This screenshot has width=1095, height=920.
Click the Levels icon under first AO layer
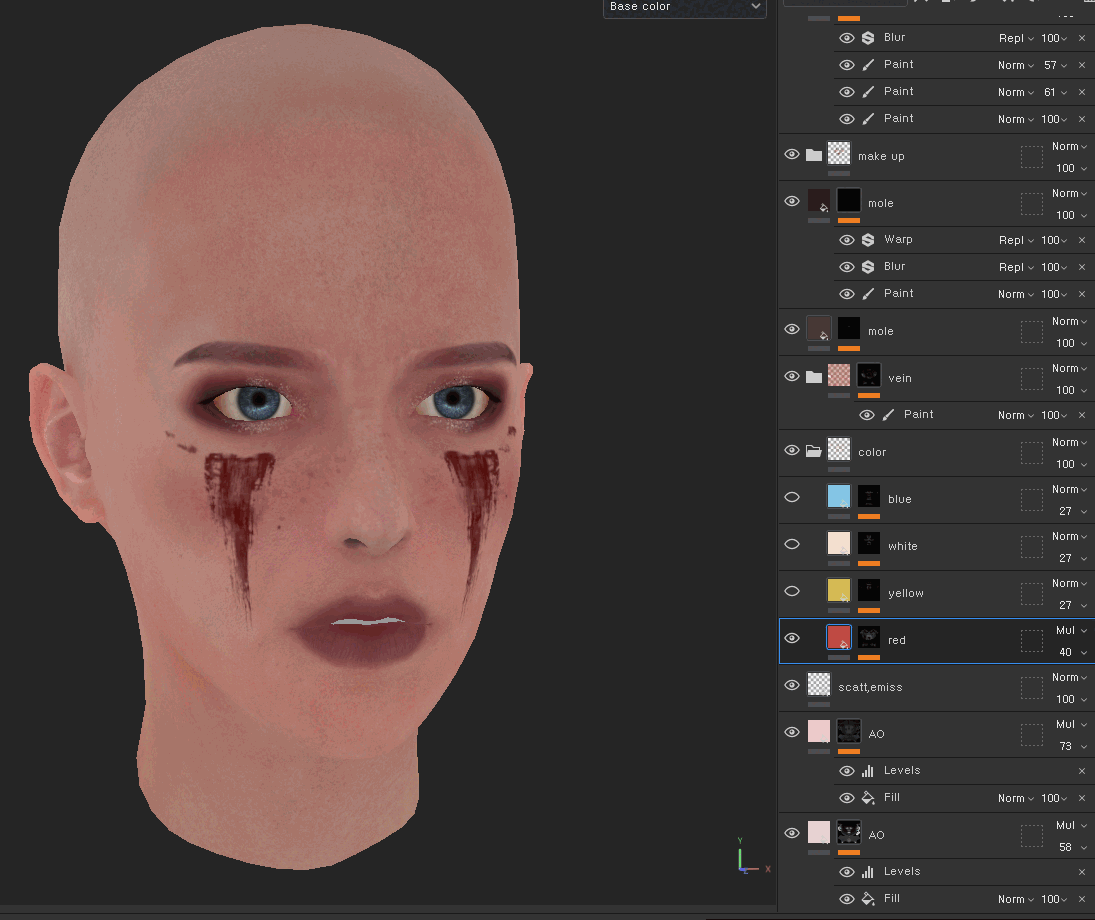(868, 771)
